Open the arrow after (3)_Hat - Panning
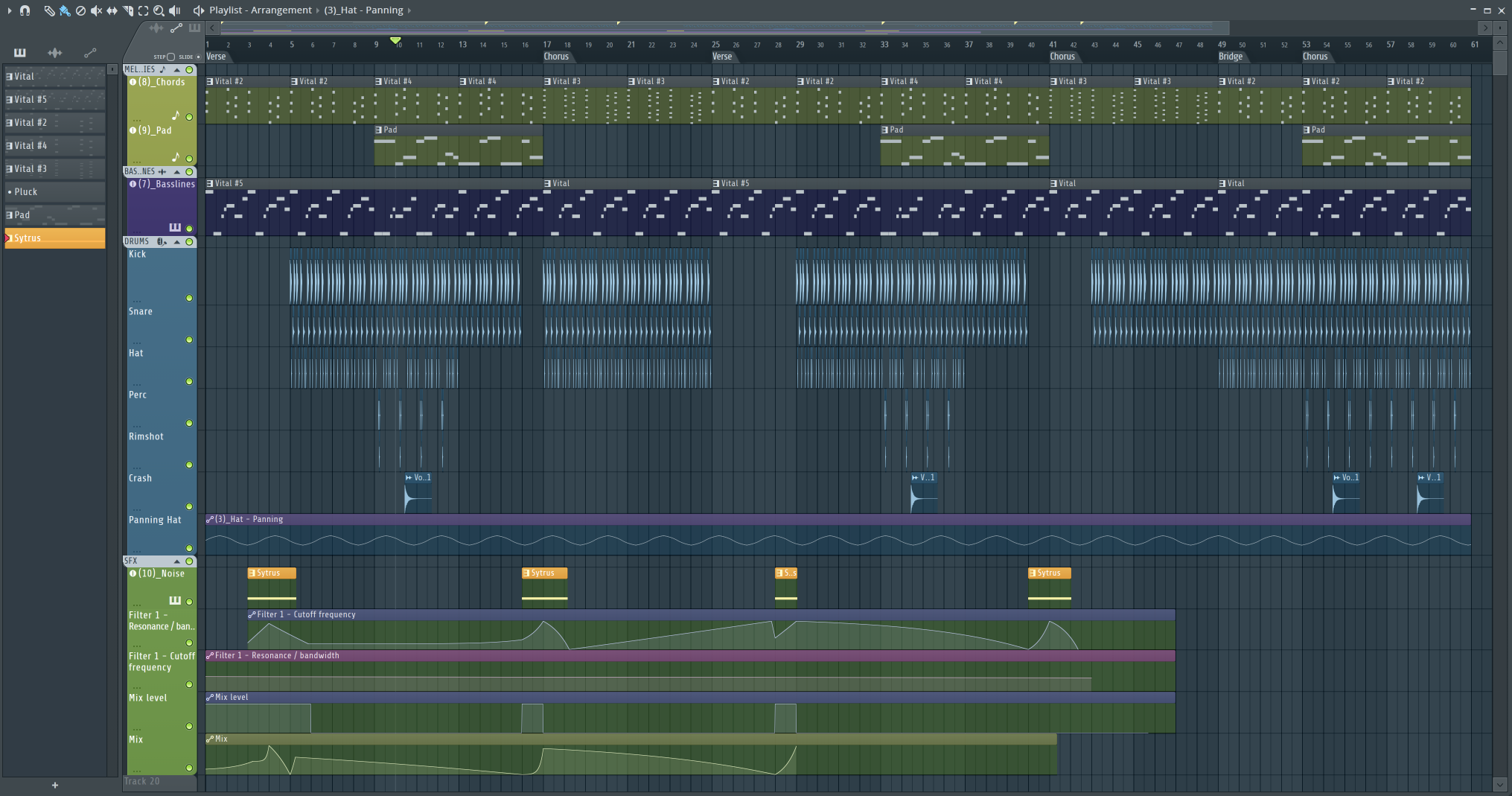The width and height of the screenshot is (1512, 796). pos(409,10)
